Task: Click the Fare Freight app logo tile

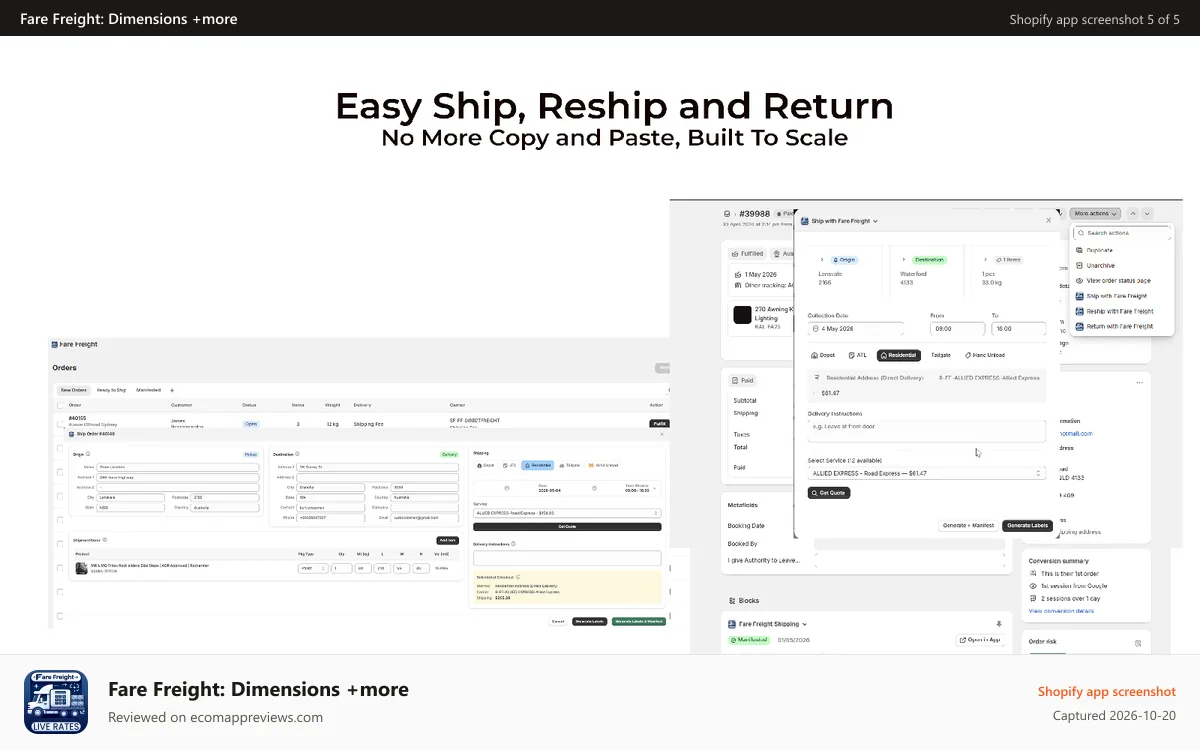Action: coord(56,702)
